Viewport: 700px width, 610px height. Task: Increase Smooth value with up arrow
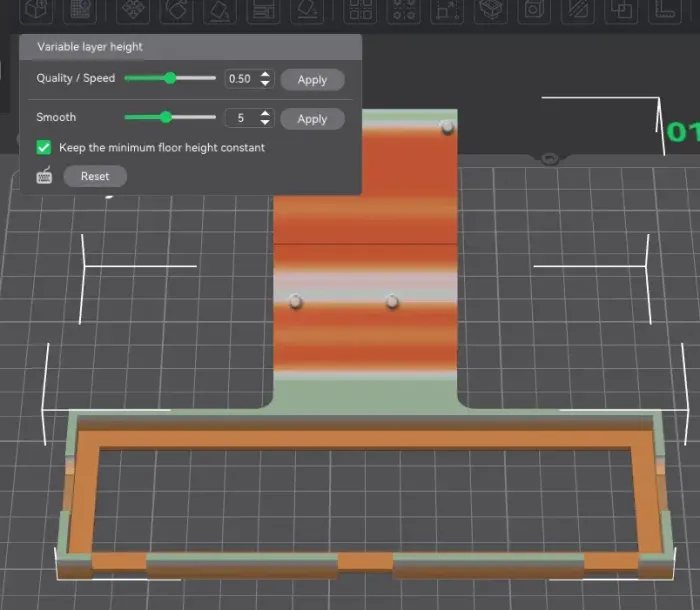coord(265,113)
